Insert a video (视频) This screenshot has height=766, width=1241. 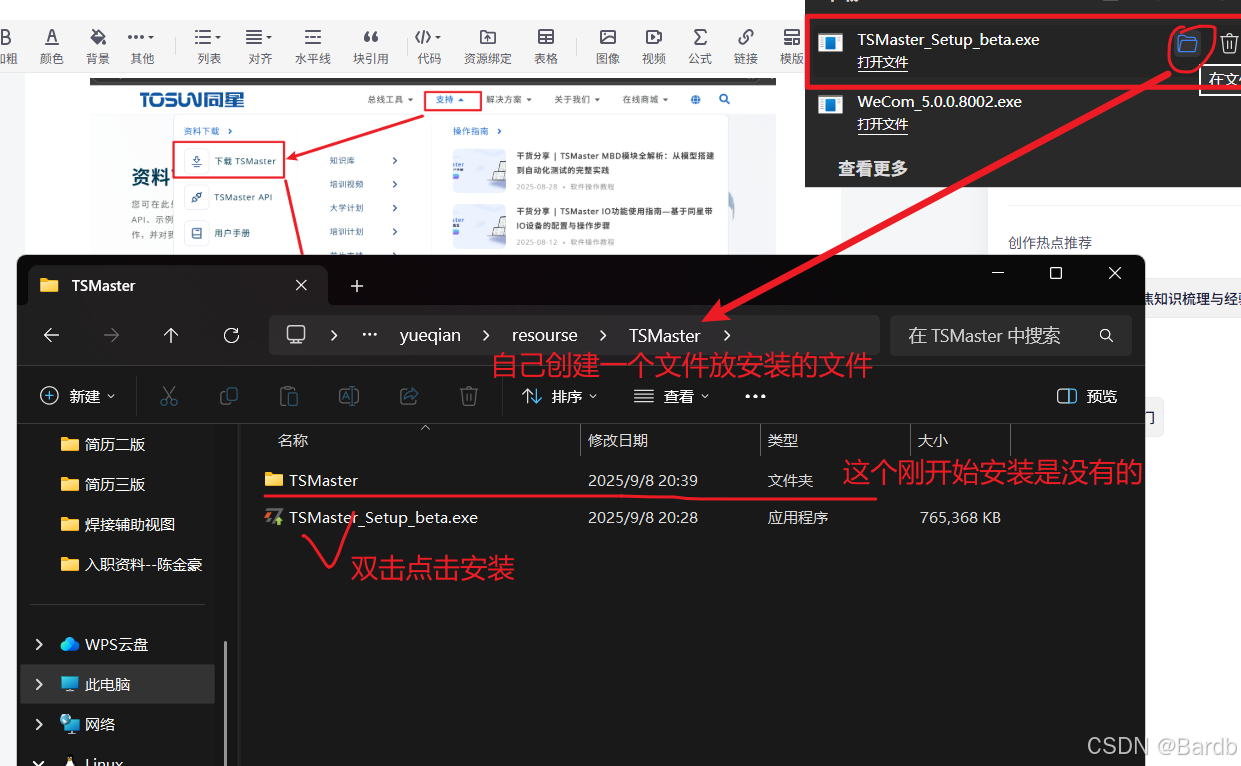click(654, 46)
